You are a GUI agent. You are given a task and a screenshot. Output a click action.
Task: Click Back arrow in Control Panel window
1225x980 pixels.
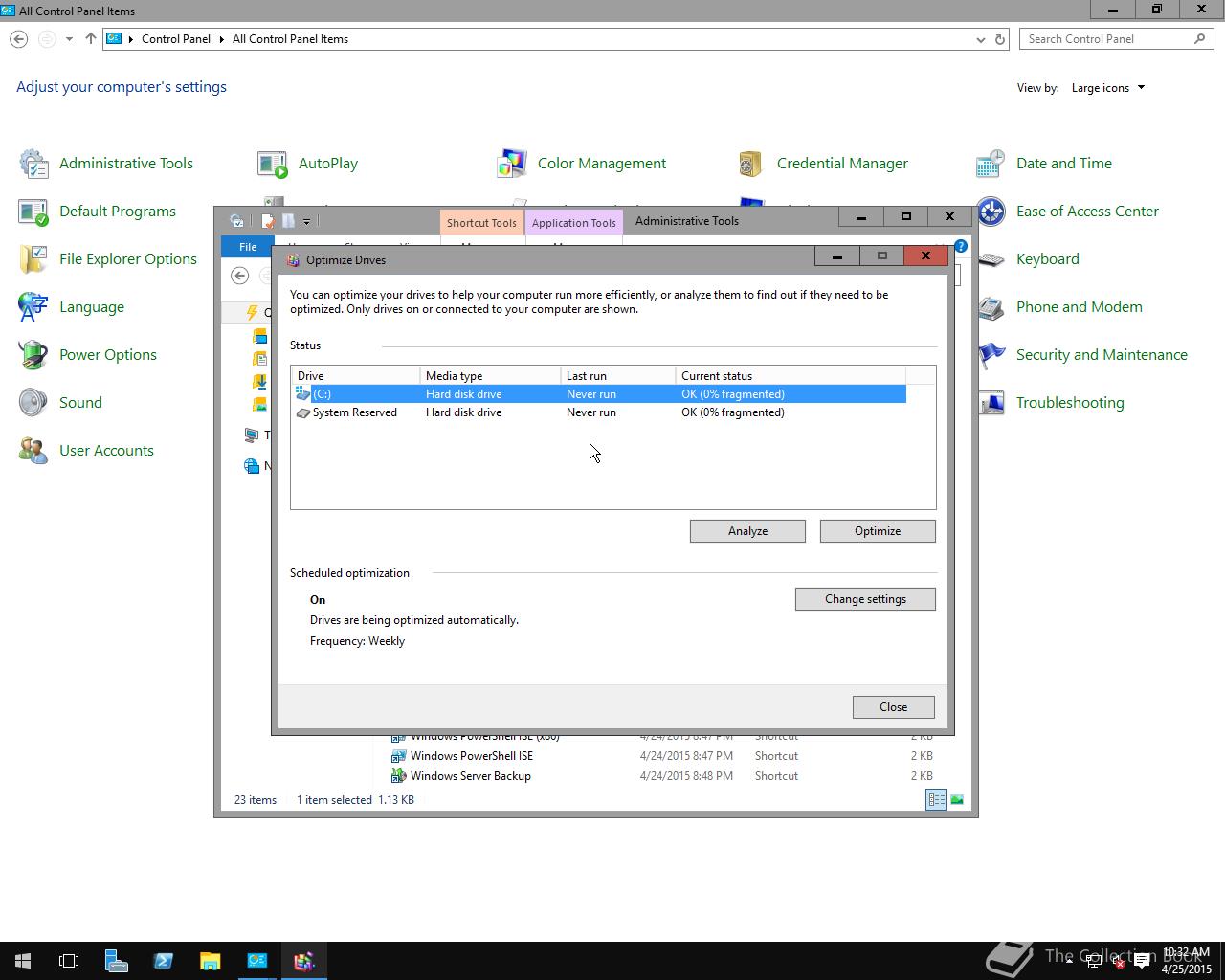point(19,39)
